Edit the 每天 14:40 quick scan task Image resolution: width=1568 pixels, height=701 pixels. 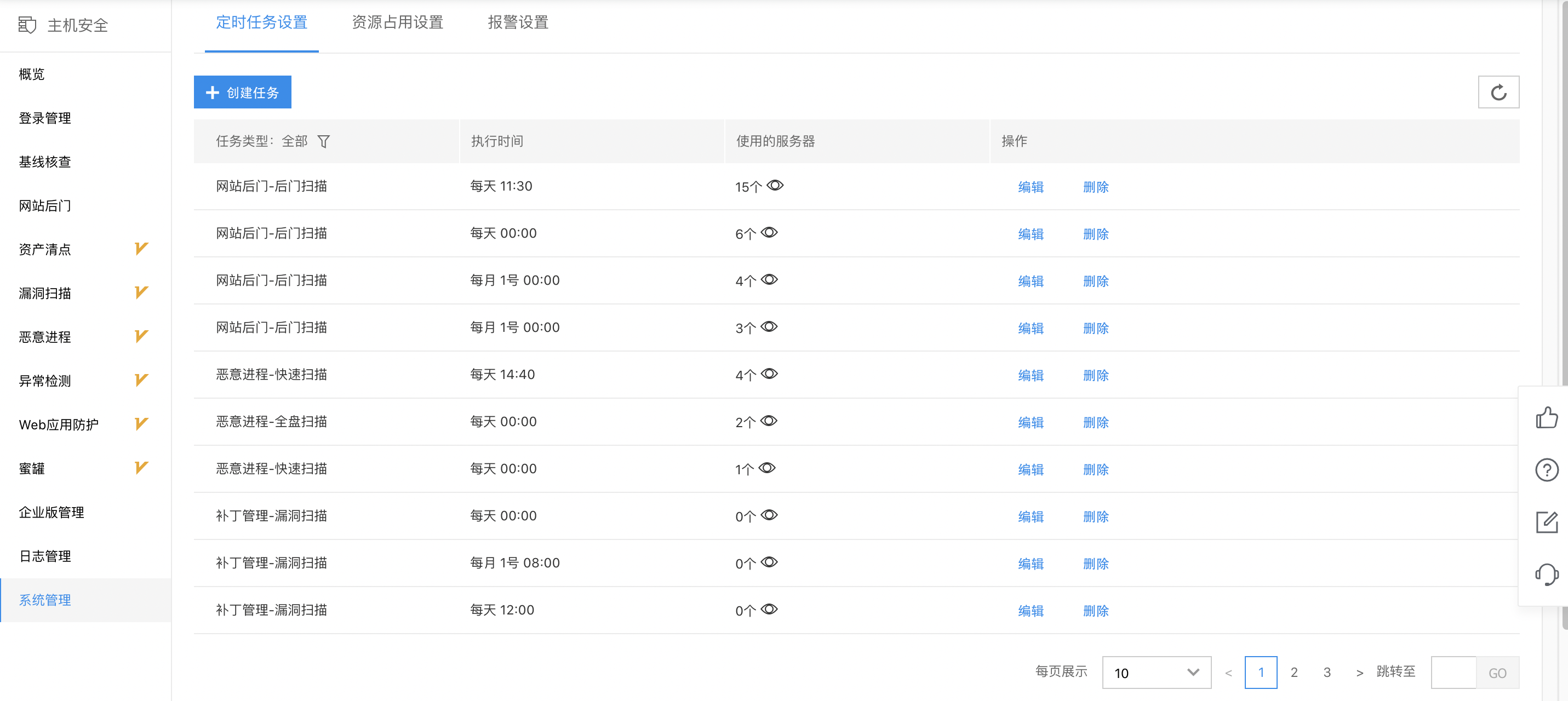1031,376
